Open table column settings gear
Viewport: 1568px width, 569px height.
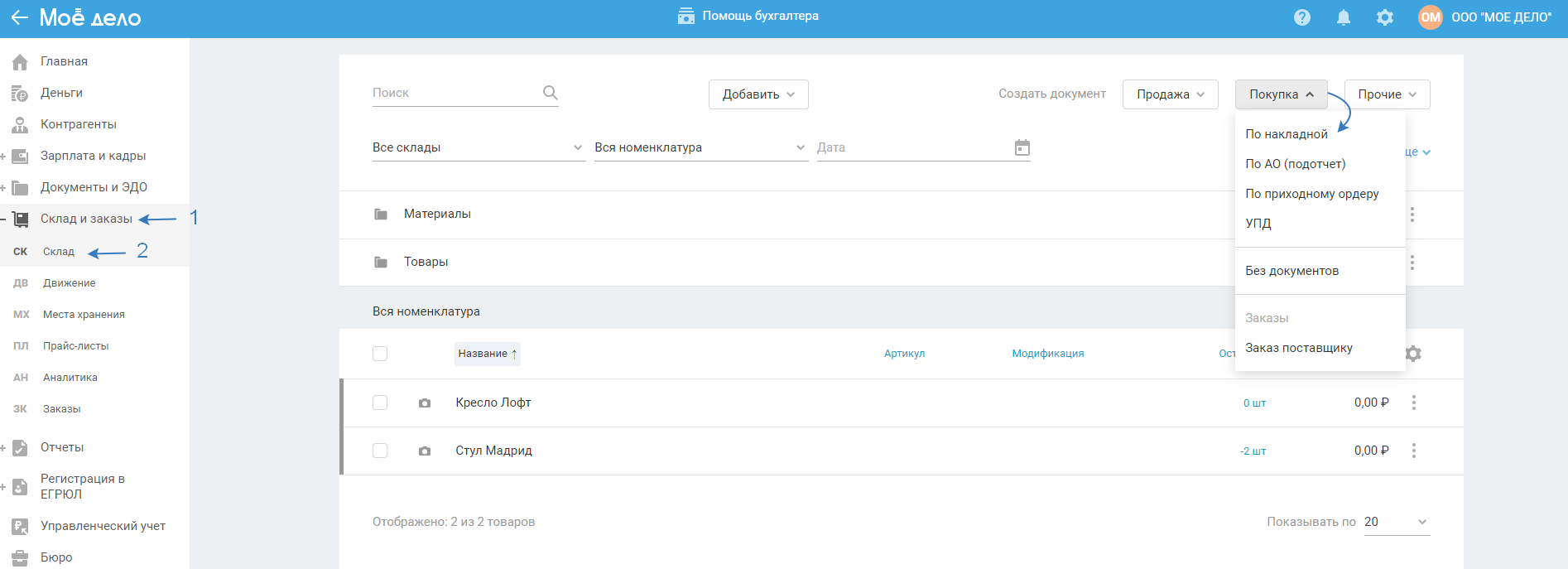click(x=1414, y=354)
